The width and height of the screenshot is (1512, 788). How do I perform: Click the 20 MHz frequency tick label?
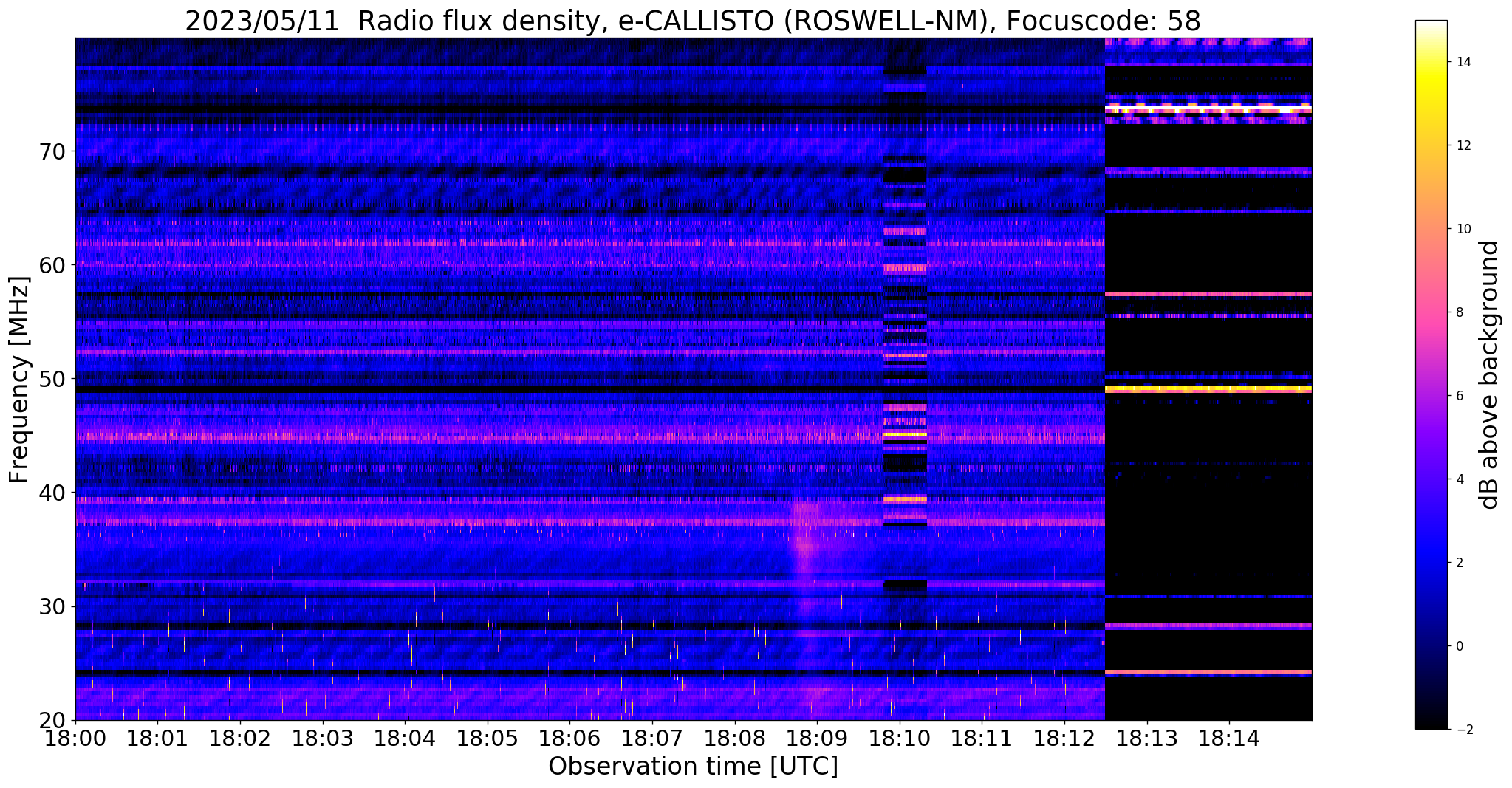(52, 720)
